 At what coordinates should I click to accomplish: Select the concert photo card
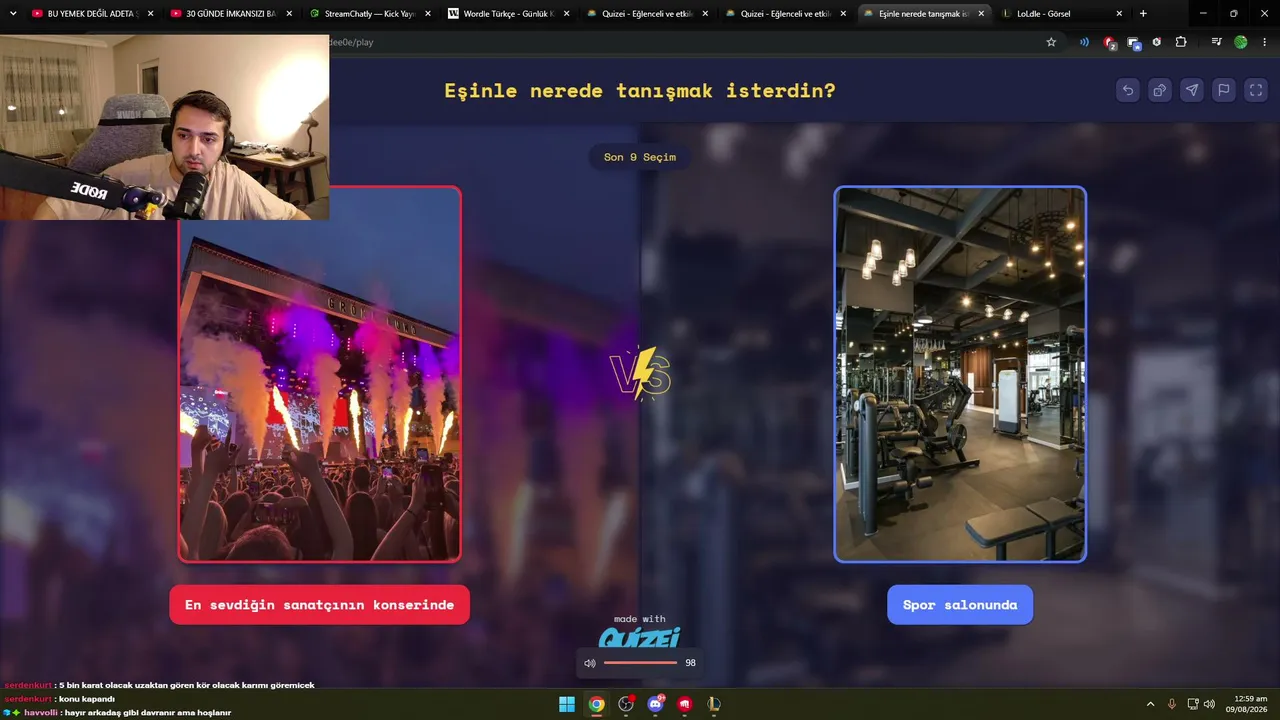coord(319,374)
